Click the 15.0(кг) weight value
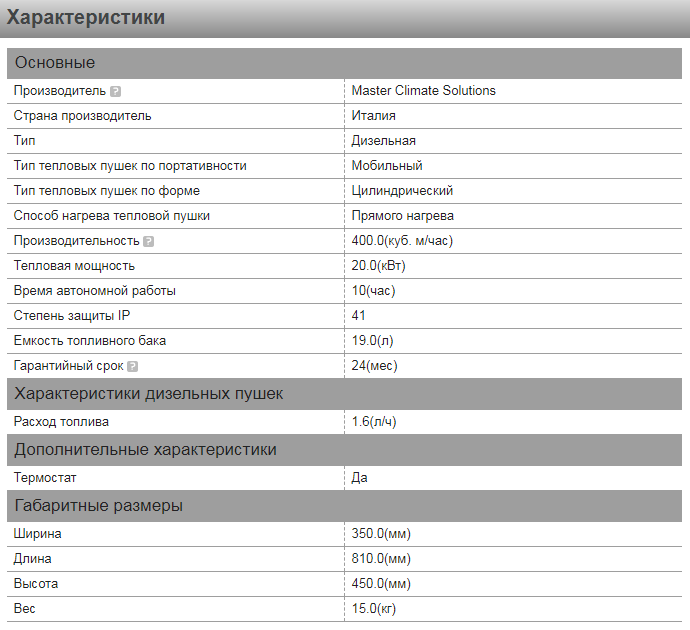The height and width of the screenshot is (630, 690). pyautogui.click(x=376, y=609)
